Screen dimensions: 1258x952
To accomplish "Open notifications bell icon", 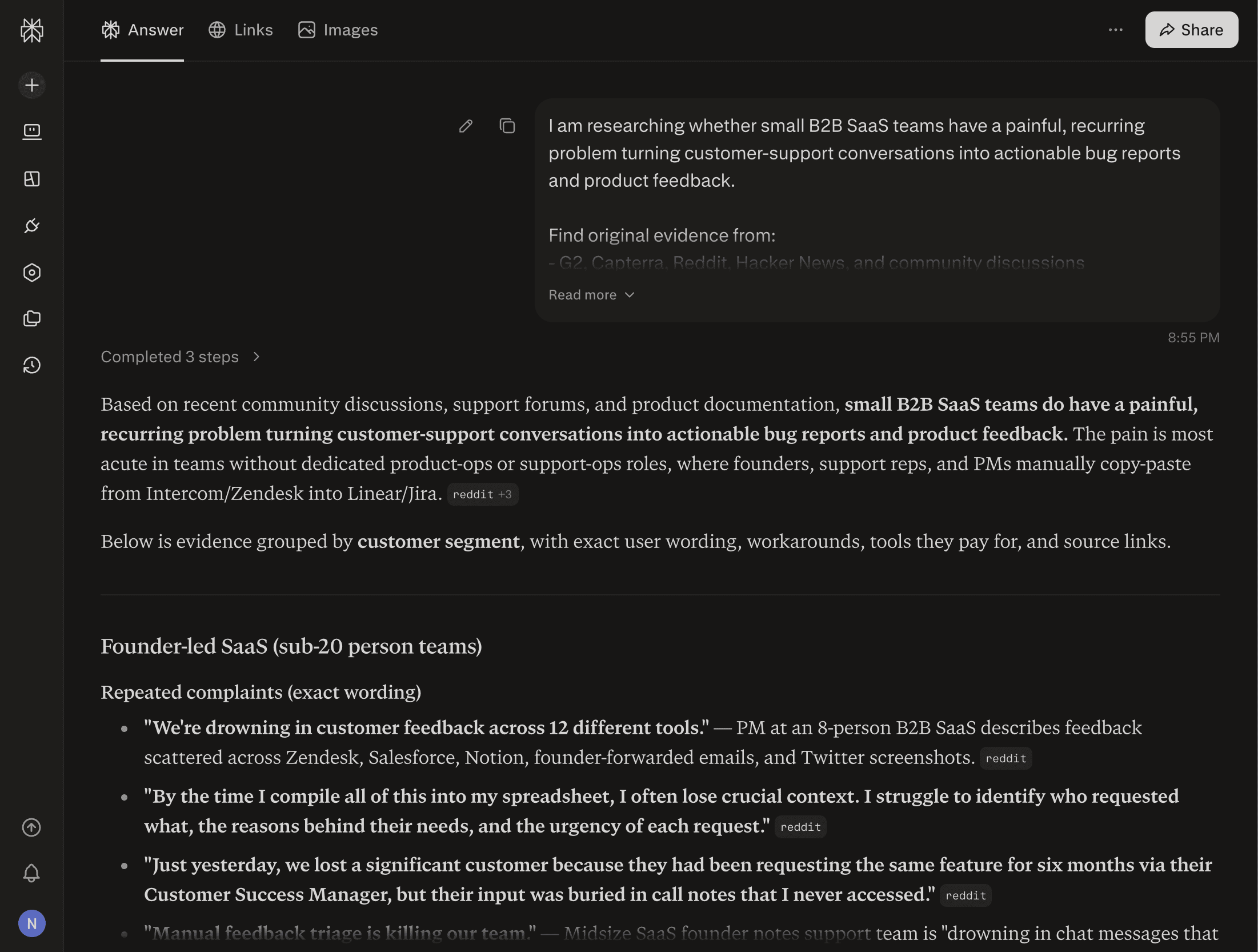I will [31, 873].
